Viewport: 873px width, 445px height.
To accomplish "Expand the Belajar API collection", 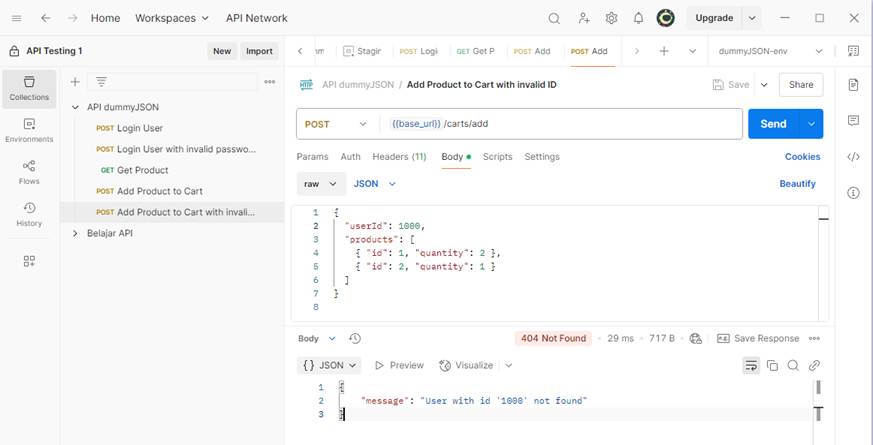I will [76, 233].
